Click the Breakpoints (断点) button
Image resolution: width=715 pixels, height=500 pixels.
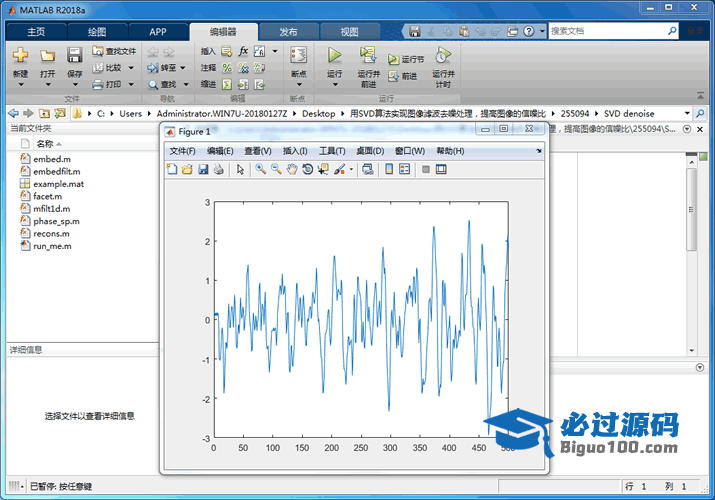[x=298, y=60]
